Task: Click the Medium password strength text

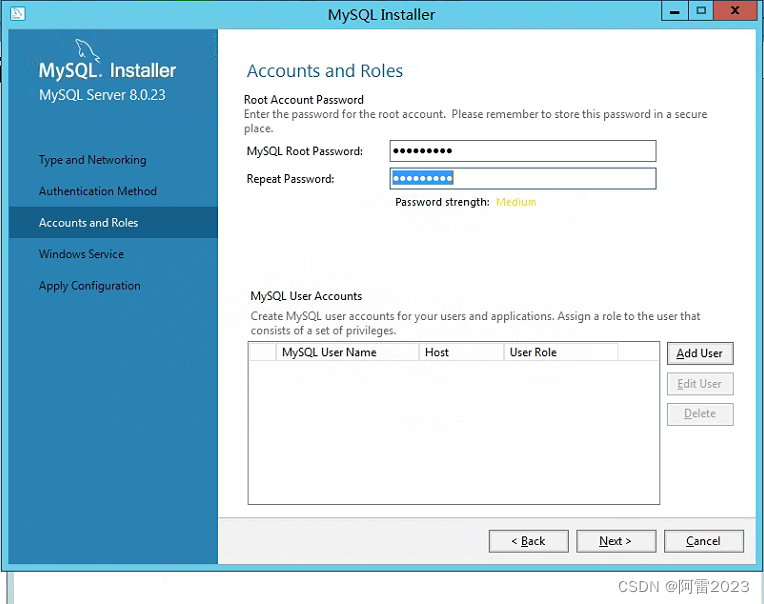Action: 516,202
